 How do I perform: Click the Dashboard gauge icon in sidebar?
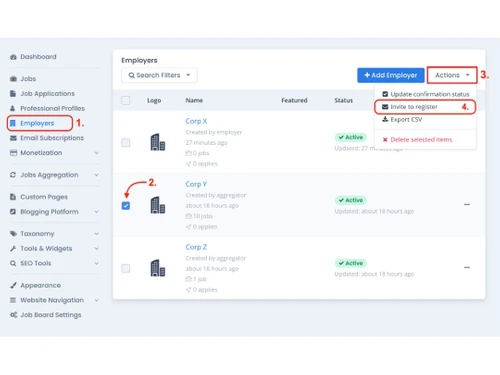click(x=13, y=57)
